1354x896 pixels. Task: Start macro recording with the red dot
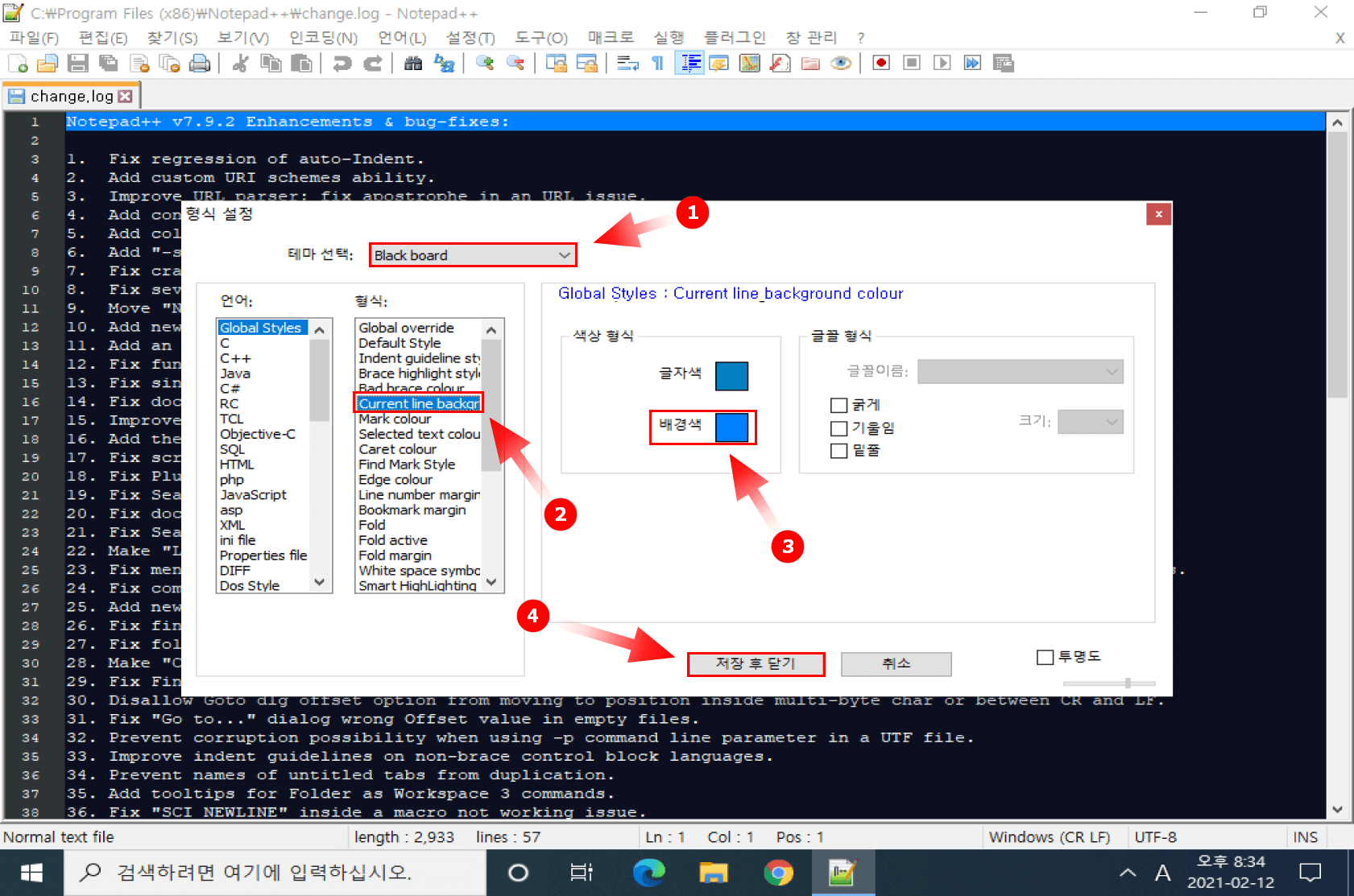click(x=881, y=64)
